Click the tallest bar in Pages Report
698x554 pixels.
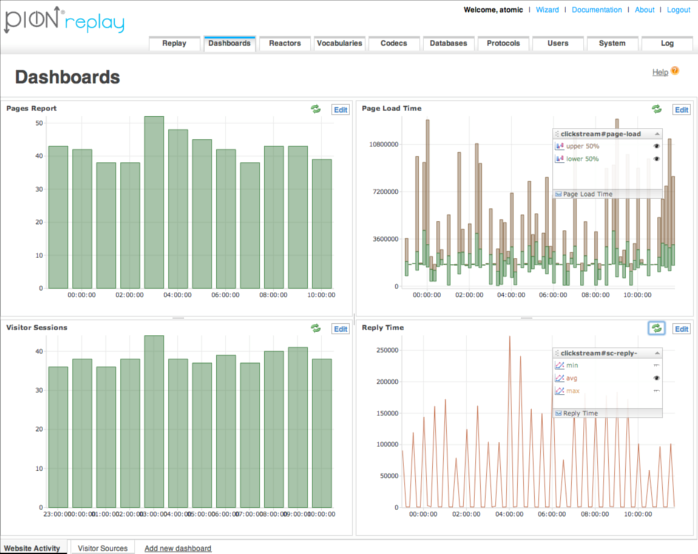(154, 202)
